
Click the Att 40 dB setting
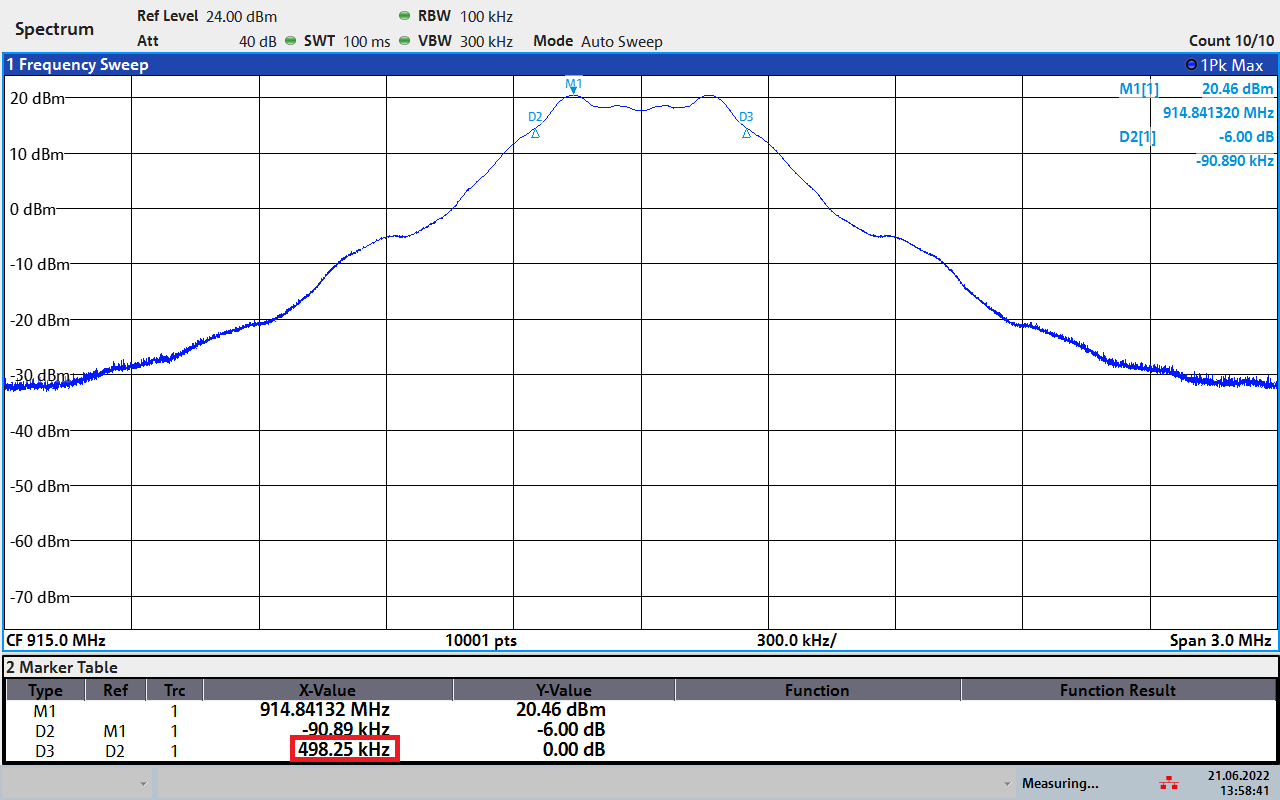click(207, 41)
